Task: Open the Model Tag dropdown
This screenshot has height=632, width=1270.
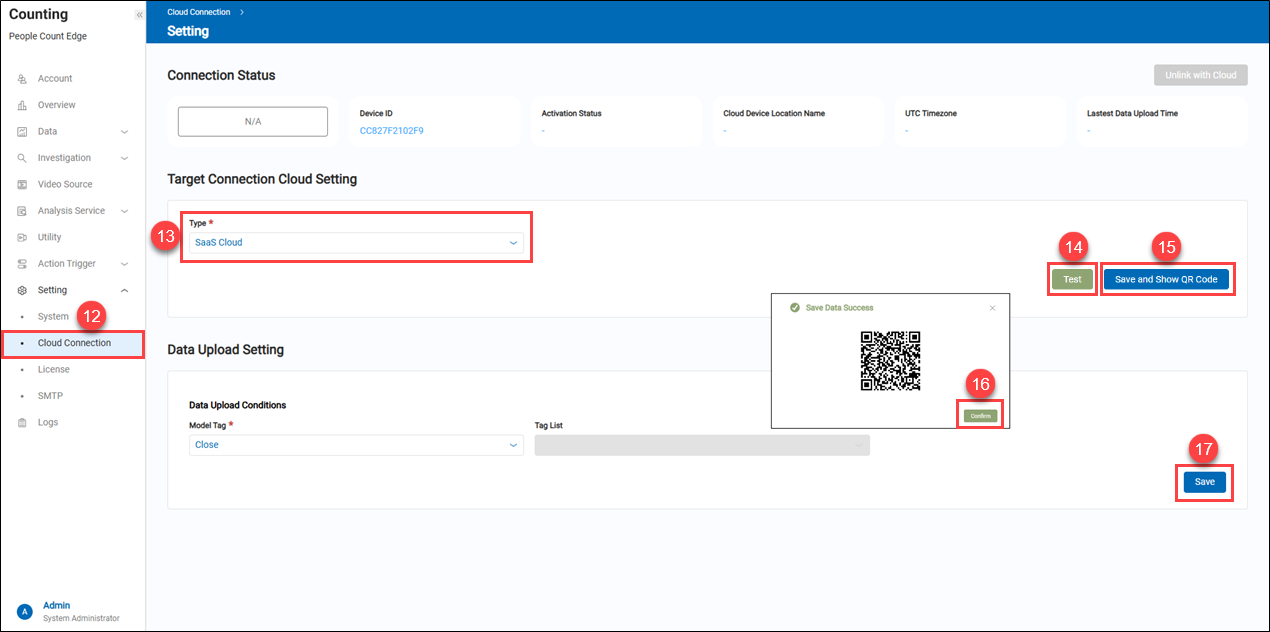Action: tap(356, 445)
